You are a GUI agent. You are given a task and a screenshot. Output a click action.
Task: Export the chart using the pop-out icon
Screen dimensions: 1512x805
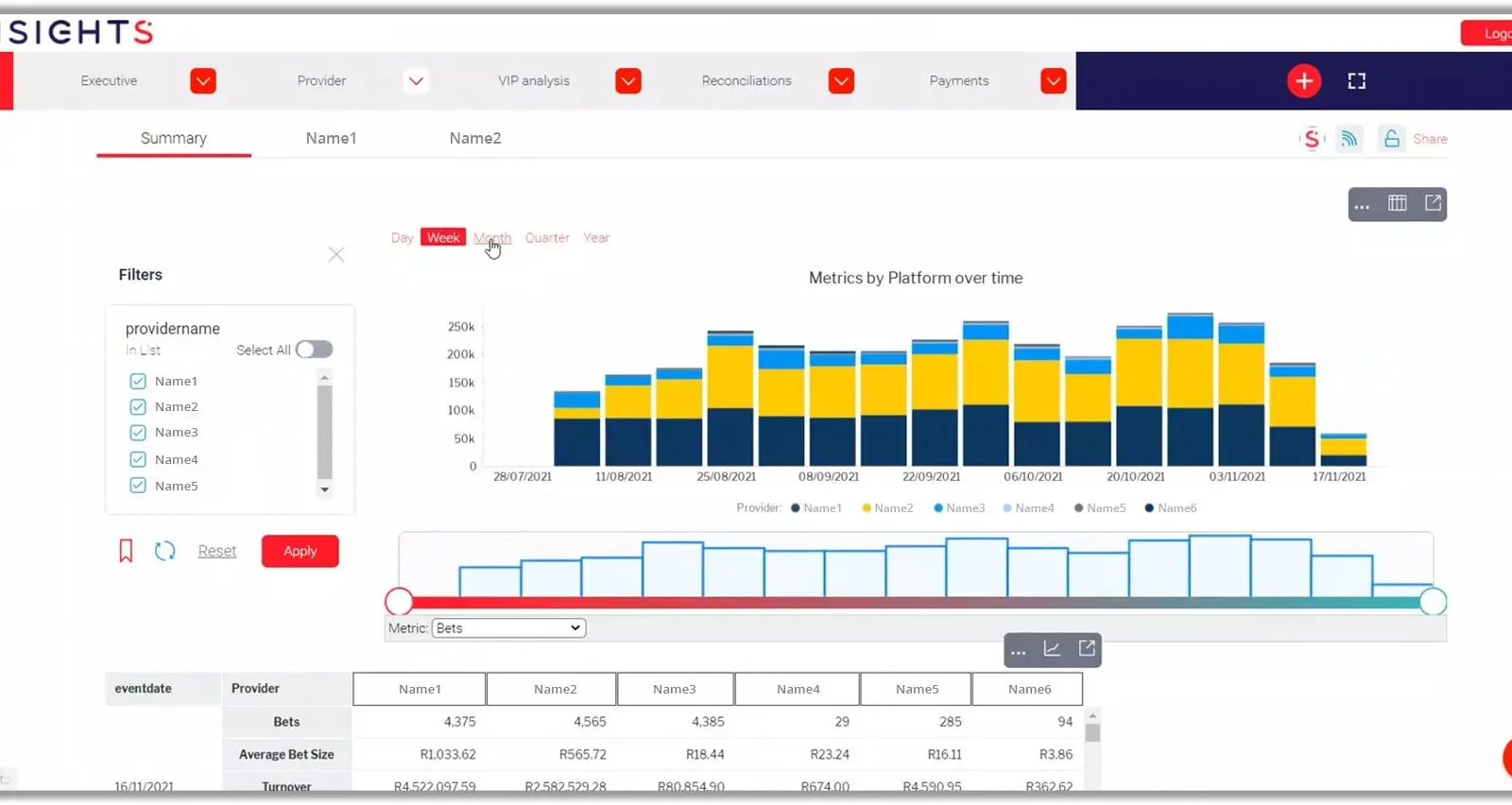pos(1433,203)
